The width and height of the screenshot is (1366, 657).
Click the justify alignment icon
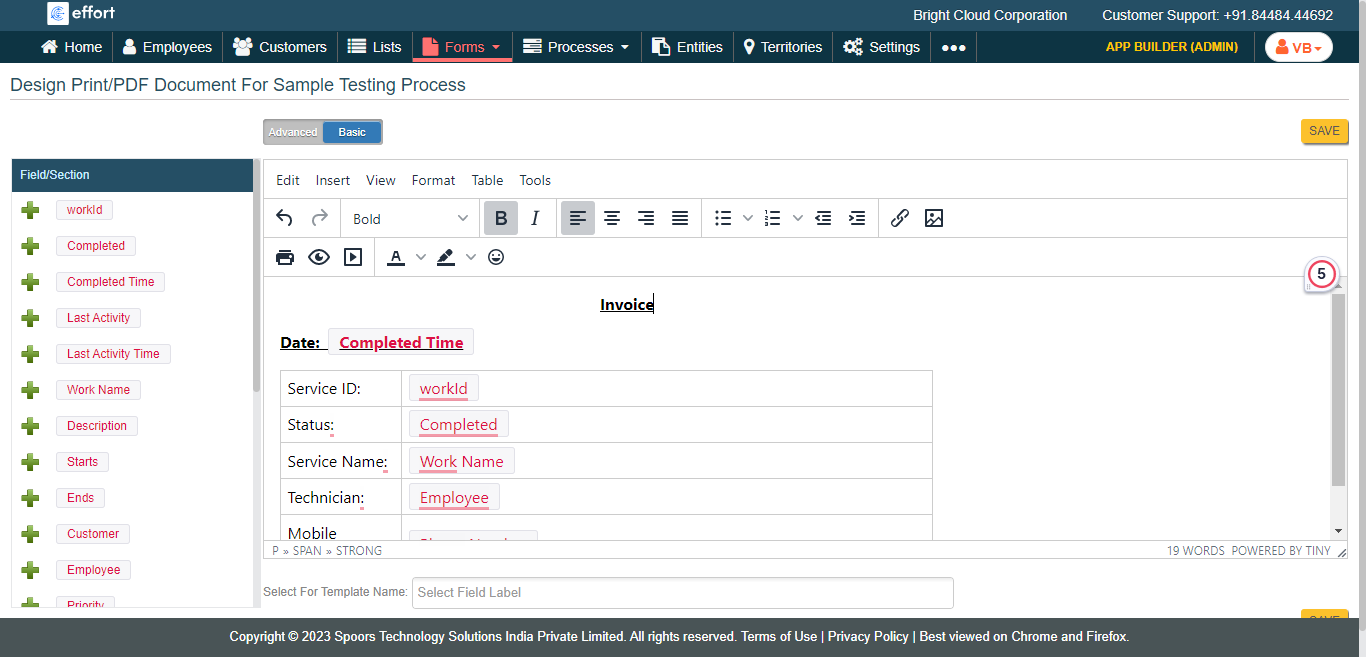pos(680,218)
